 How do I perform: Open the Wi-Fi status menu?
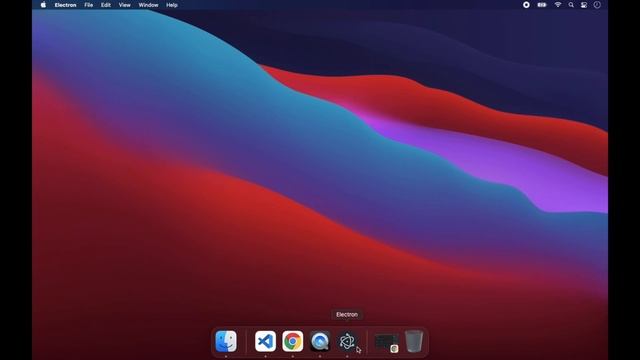pyautogui.click(x=558, y=5)
